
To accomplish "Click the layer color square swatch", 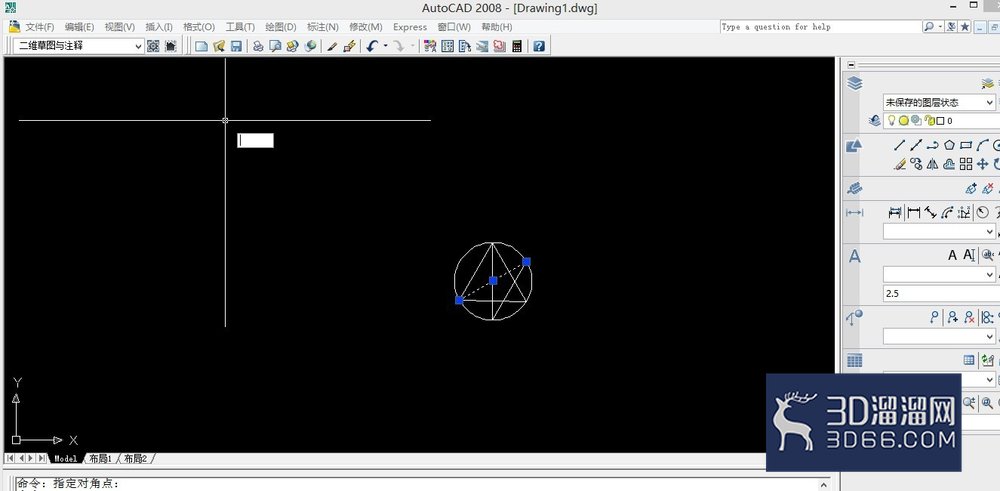I will click(x=940, y=121).
